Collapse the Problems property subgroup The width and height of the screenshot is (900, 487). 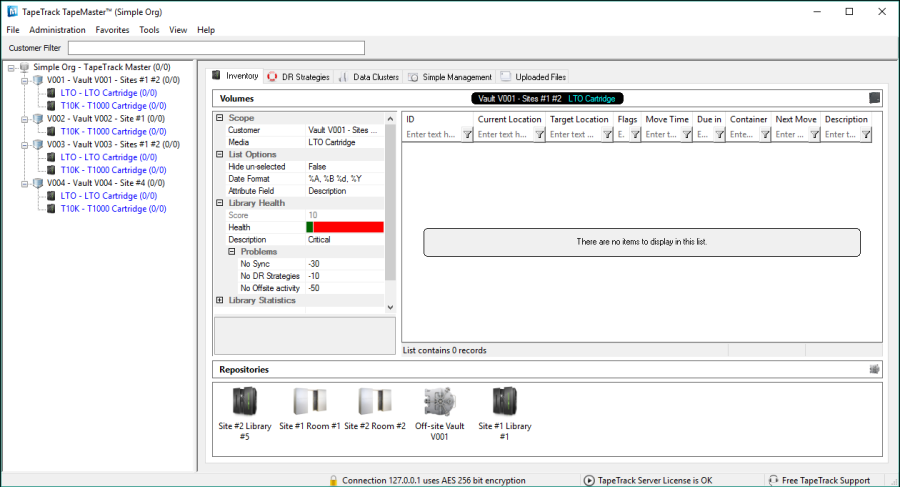(x=232, y=252)
